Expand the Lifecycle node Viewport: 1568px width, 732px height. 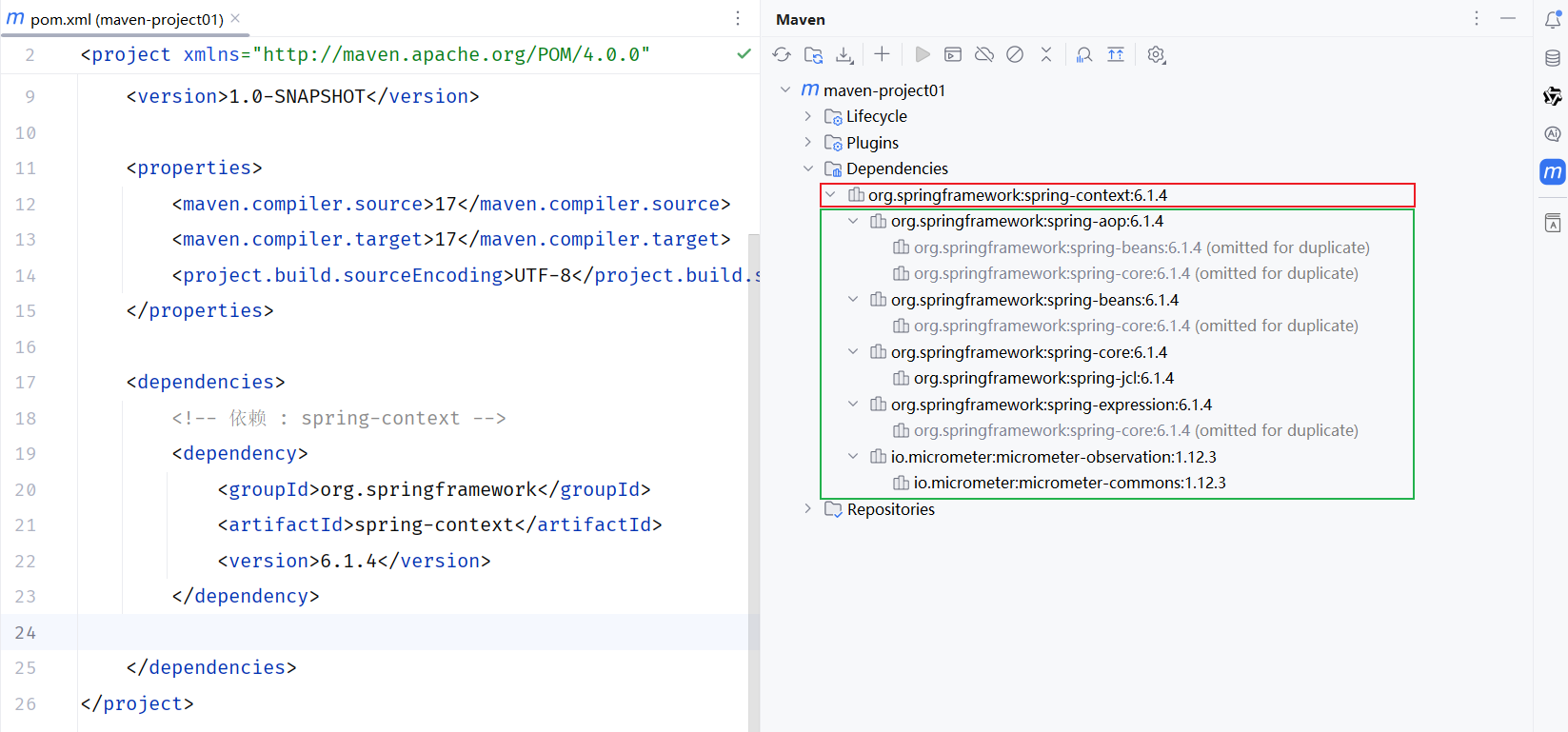pos(808,116)
